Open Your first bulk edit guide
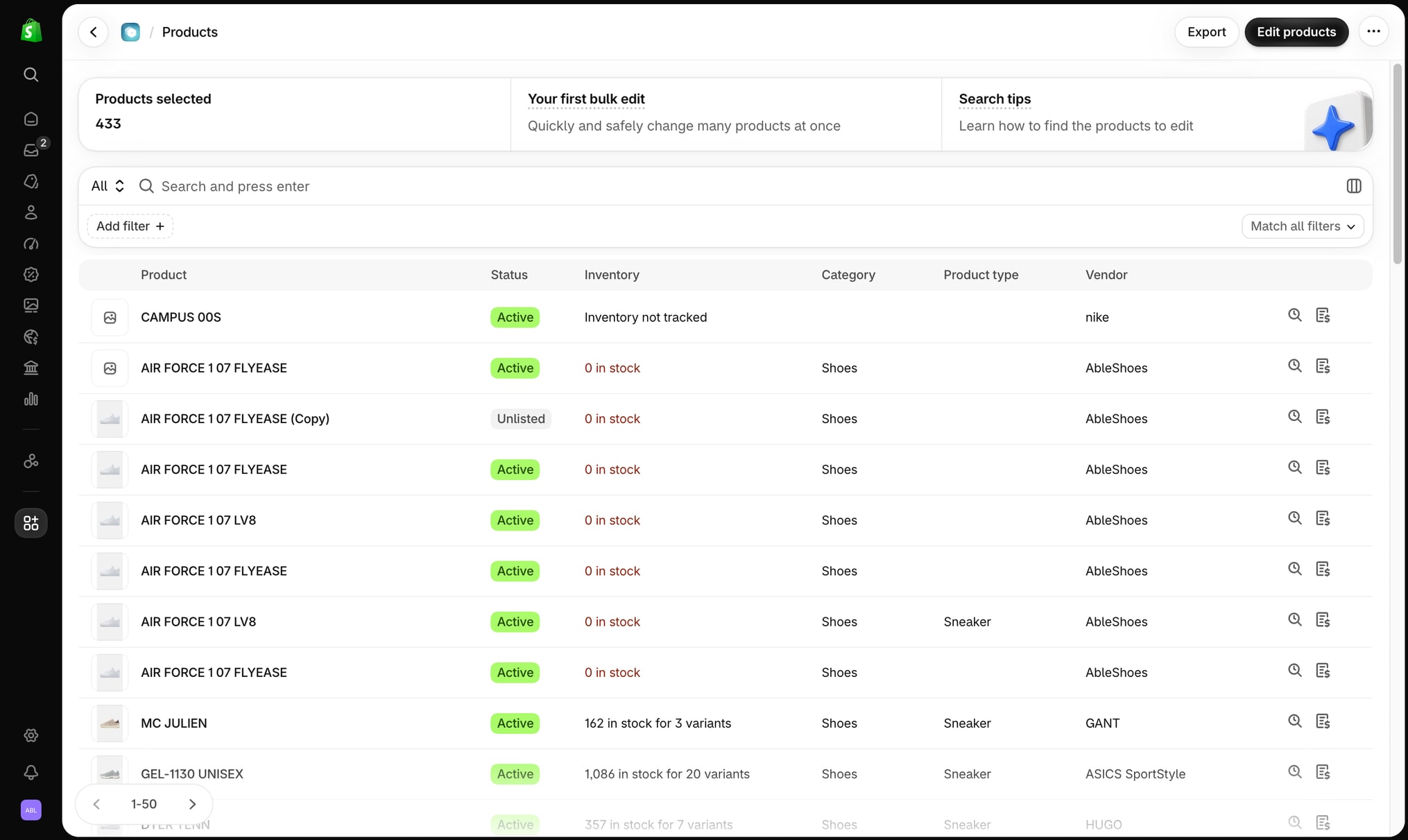The height and width of the screenshot is (840, 1408). point(586,99)
